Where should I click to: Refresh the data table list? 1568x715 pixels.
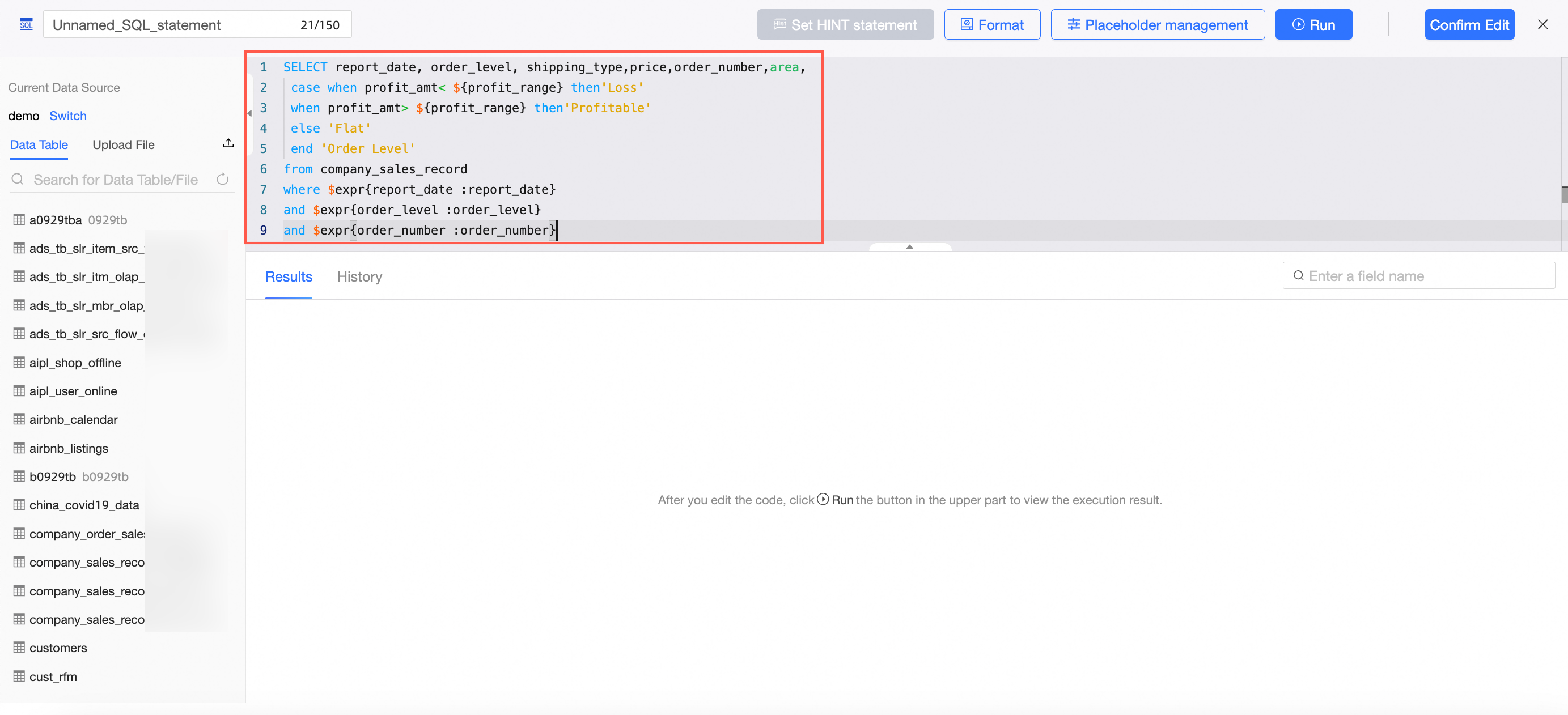click(x=223, y=180)
